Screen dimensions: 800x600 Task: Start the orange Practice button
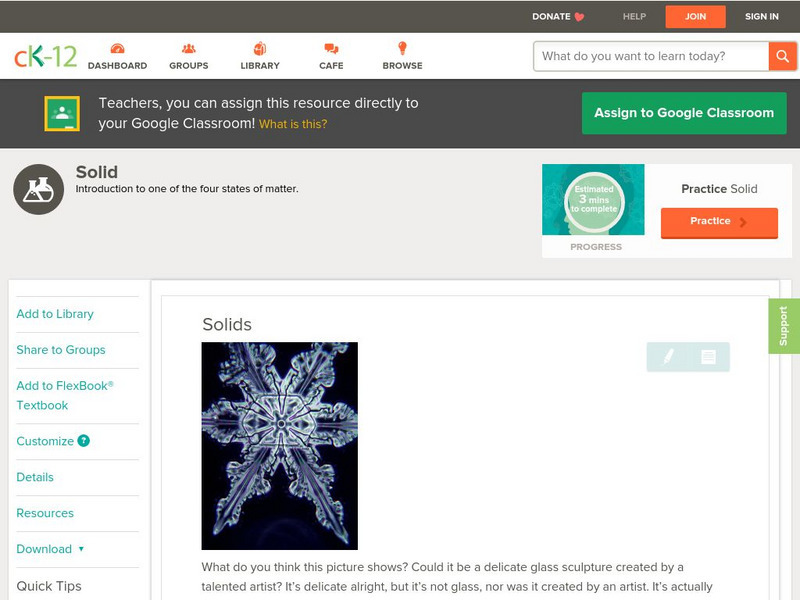[719, 222]
